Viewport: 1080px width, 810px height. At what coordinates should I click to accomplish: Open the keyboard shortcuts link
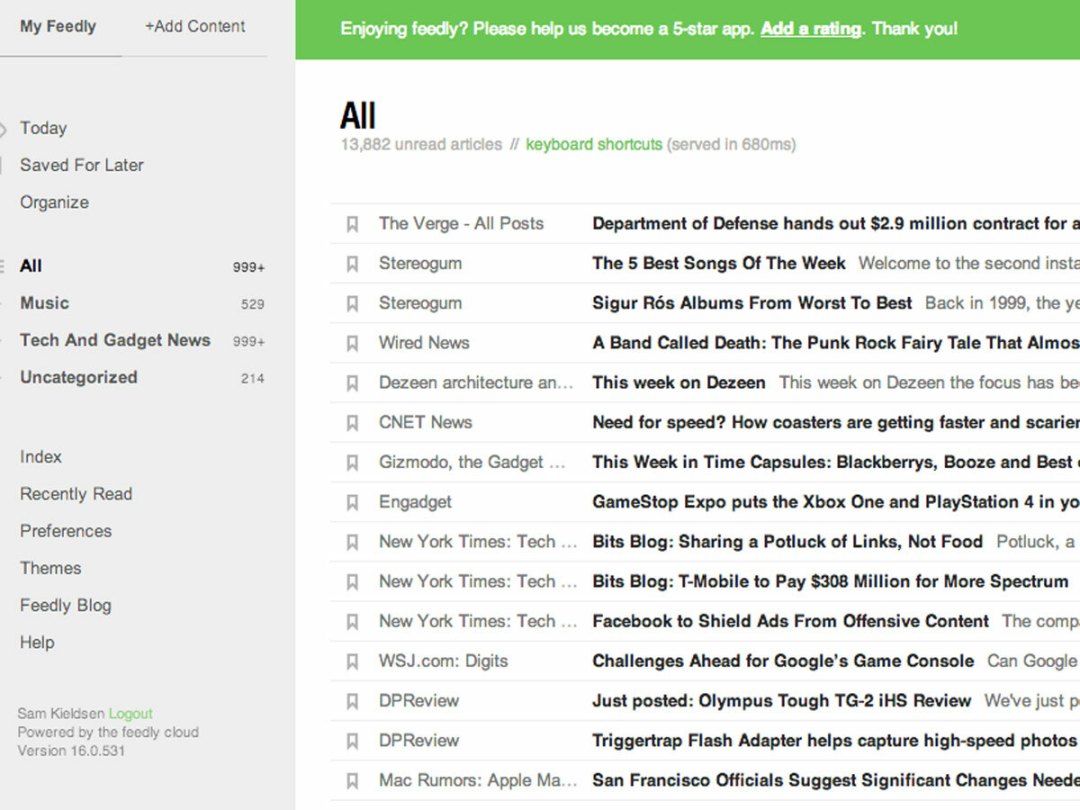click(594, 145)
